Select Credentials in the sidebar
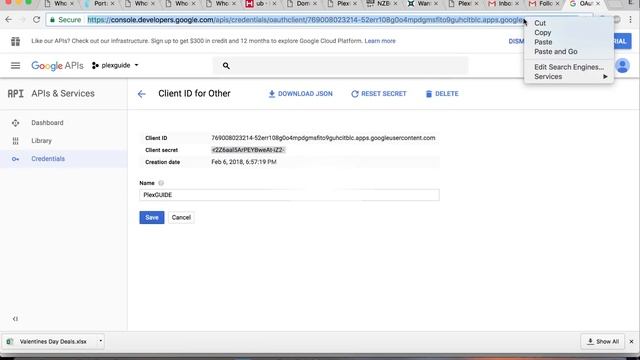 pos(48,159)
